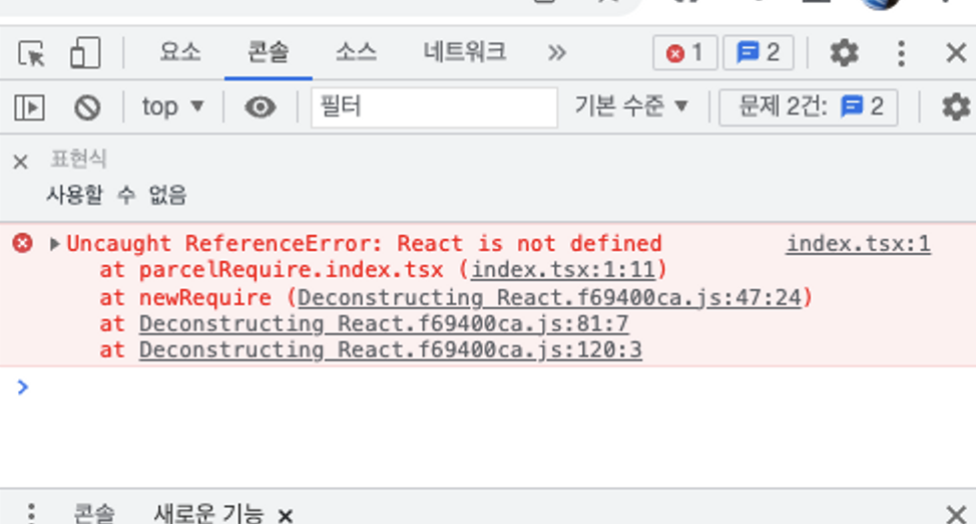Click the '사용할 수 없음' expression result

[116, 195]
